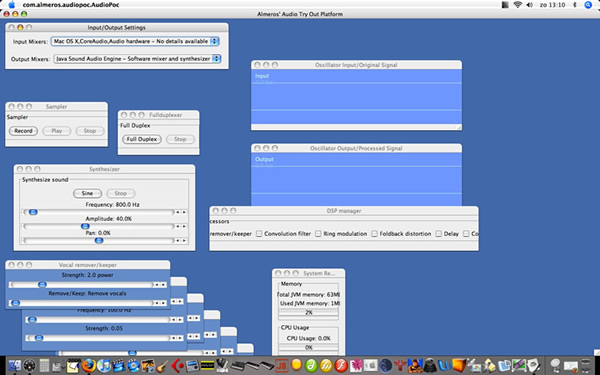Click the clock showing zo 13:10
The height and width of the screenshot is (375, 600).
click(x=551, y=5)
